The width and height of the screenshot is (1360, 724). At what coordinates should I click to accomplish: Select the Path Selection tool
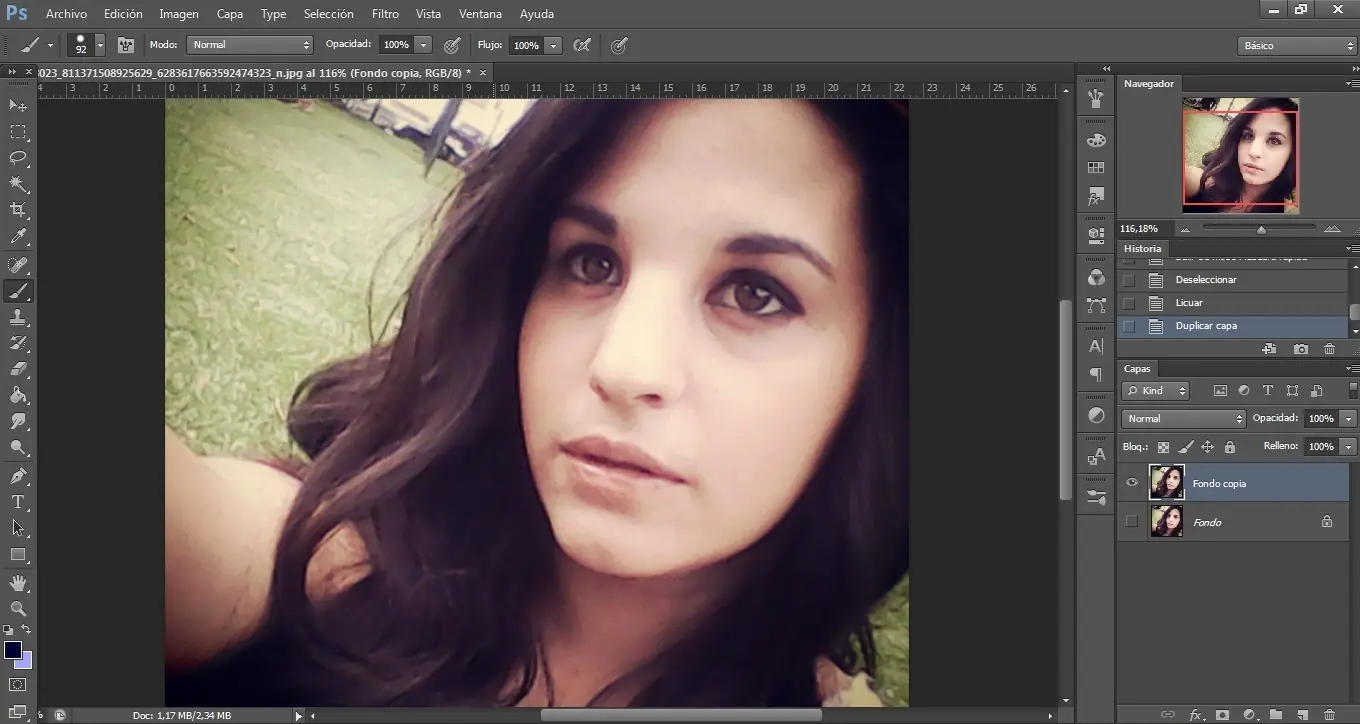pyautogui.click(x=18, y=528)
